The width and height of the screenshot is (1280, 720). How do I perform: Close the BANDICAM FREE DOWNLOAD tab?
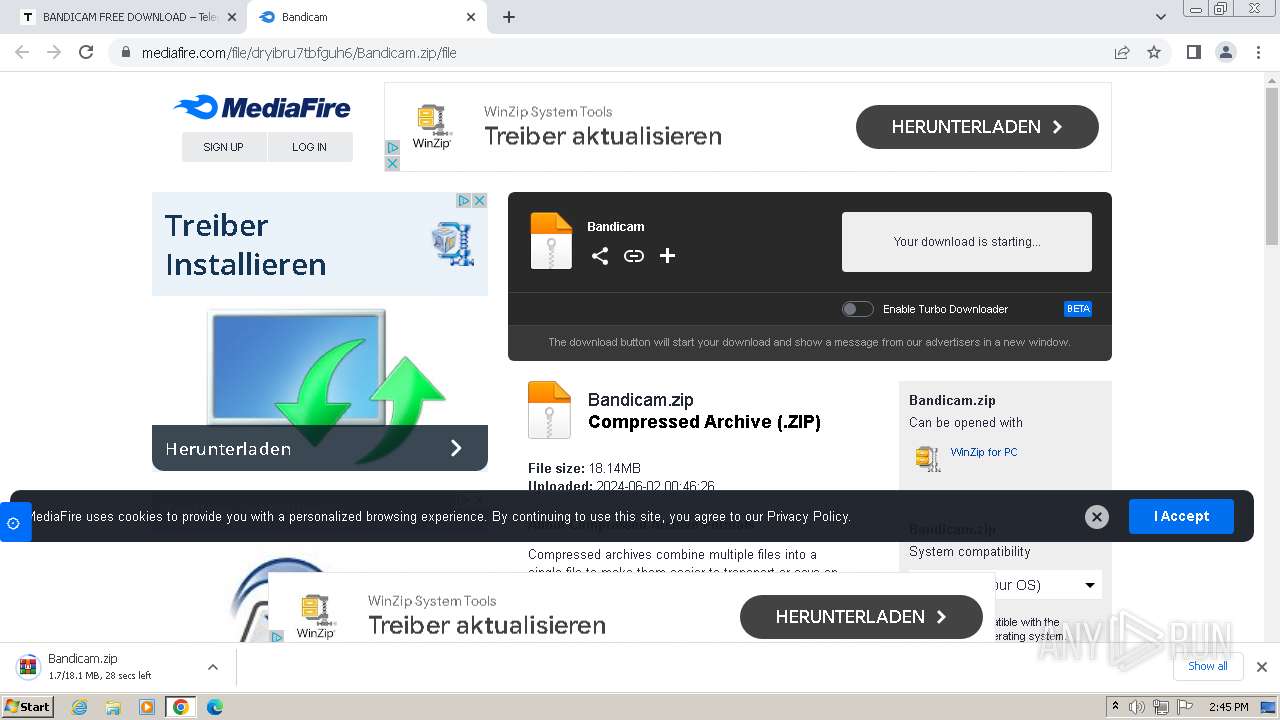click(232, 17)
